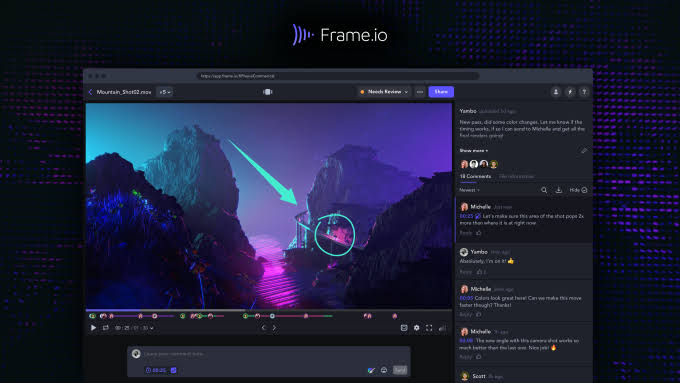680x383 pixels.
Task: Click the Mountain_Shot02.mov file title
Action: [x=124, y=92]
